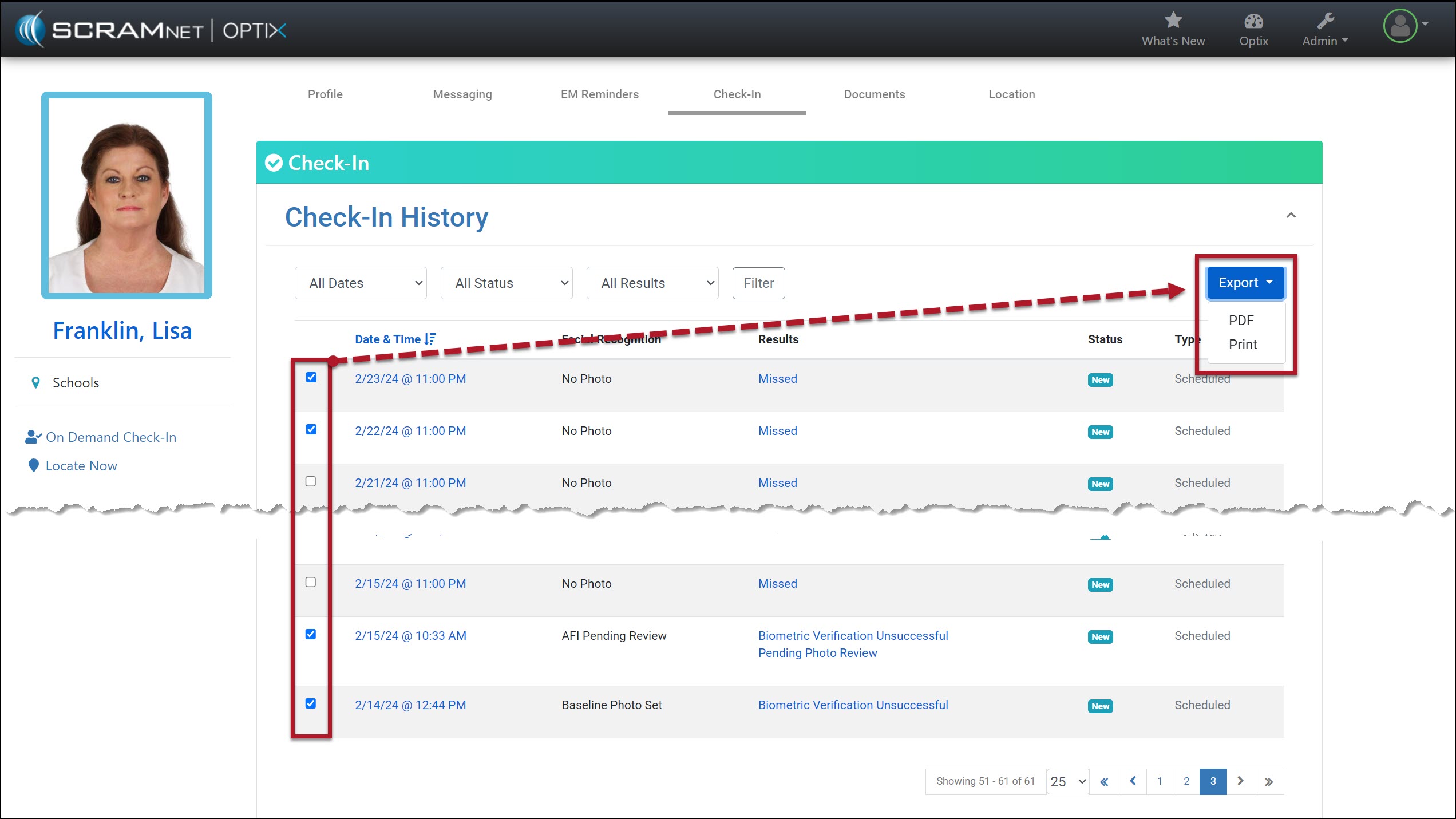This screenshot has width=1456, height=819.
Task: Click the Filter button
Action: click(758, 283)
